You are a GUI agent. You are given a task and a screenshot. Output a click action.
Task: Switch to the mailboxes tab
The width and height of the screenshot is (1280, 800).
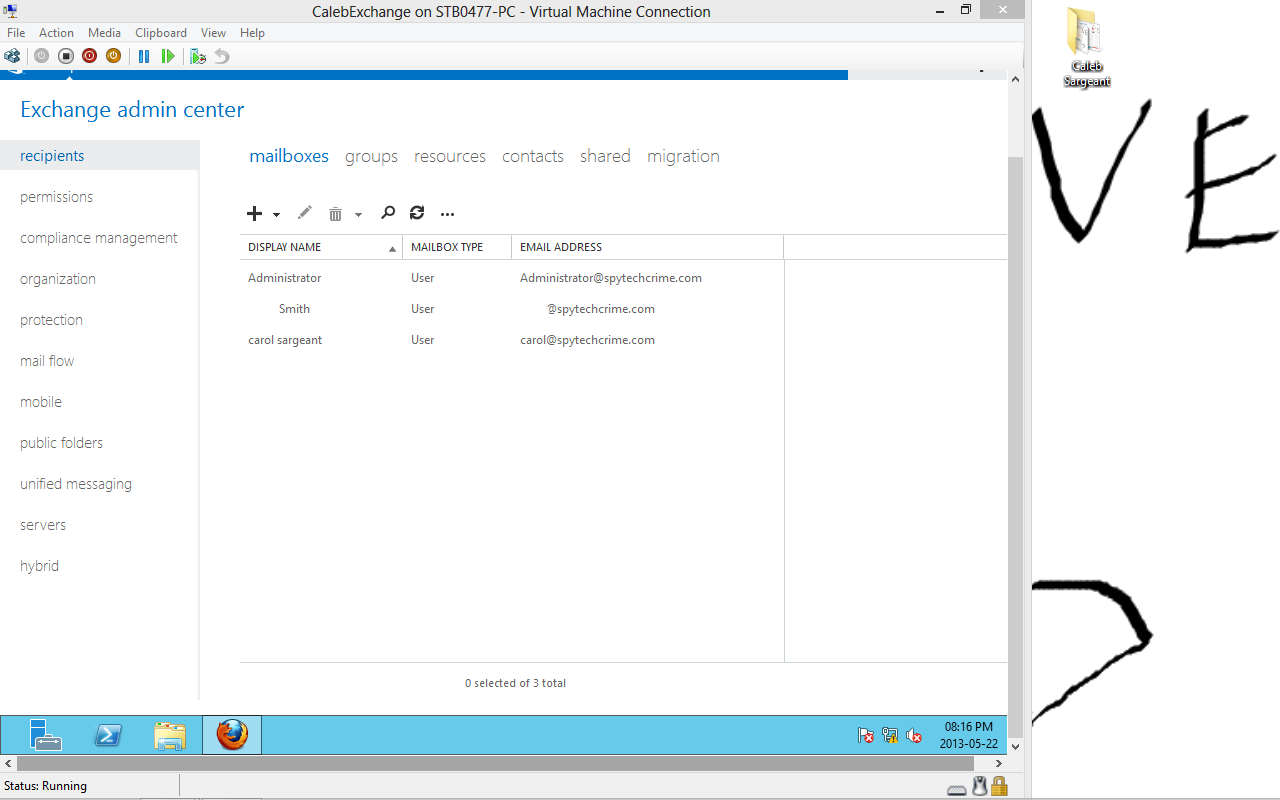289,156
